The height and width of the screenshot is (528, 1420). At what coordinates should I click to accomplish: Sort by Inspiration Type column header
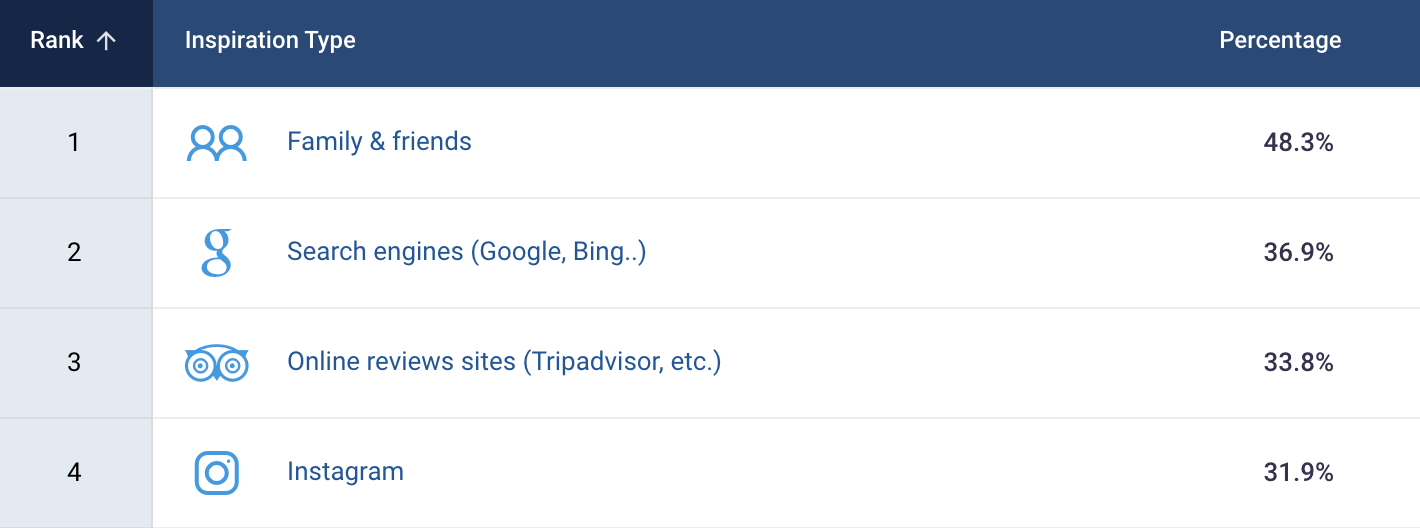point(270,41)
